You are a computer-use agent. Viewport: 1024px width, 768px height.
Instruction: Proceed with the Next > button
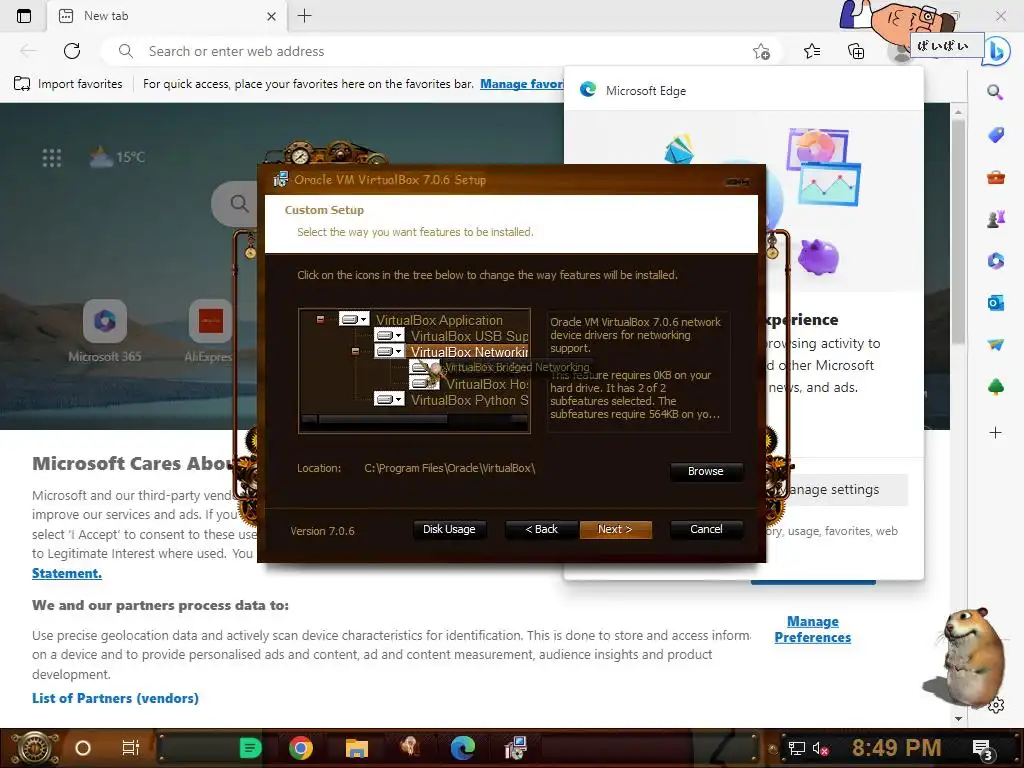615,530
